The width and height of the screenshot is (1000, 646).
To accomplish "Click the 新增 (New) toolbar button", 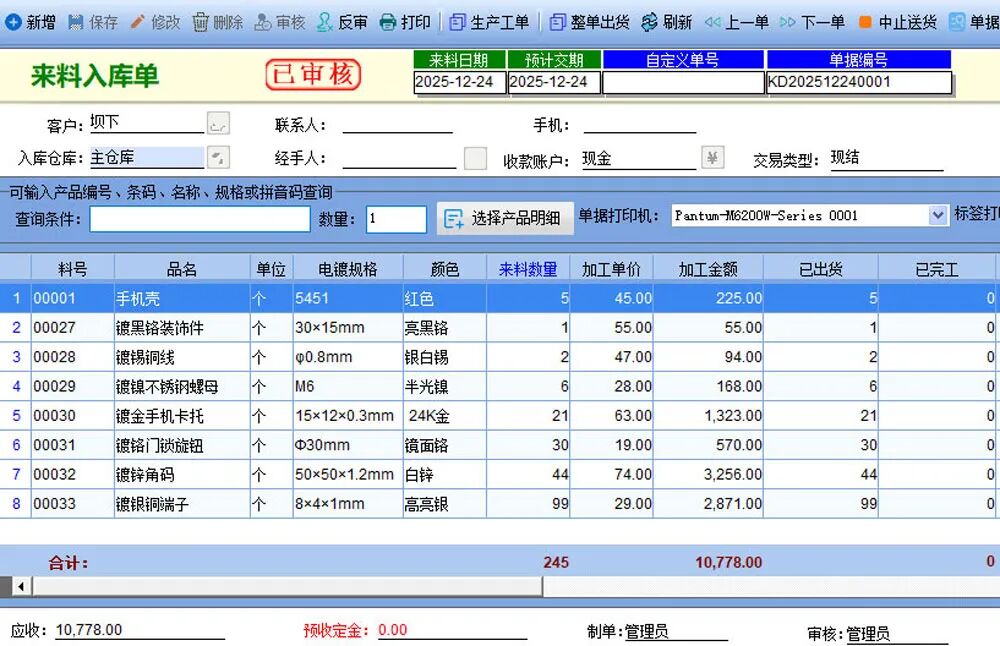I will (31, 22).
